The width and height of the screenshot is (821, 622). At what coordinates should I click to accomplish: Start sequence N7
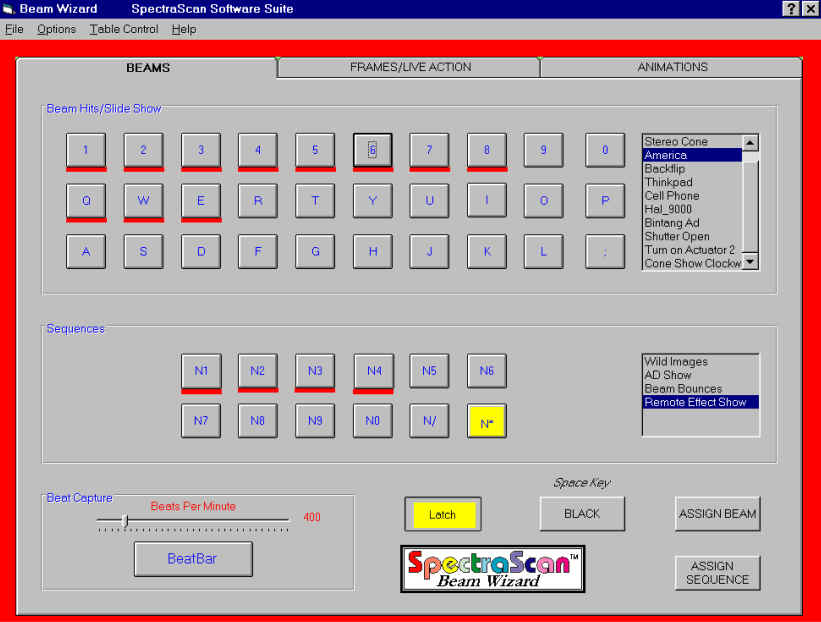tap(201, 421)
